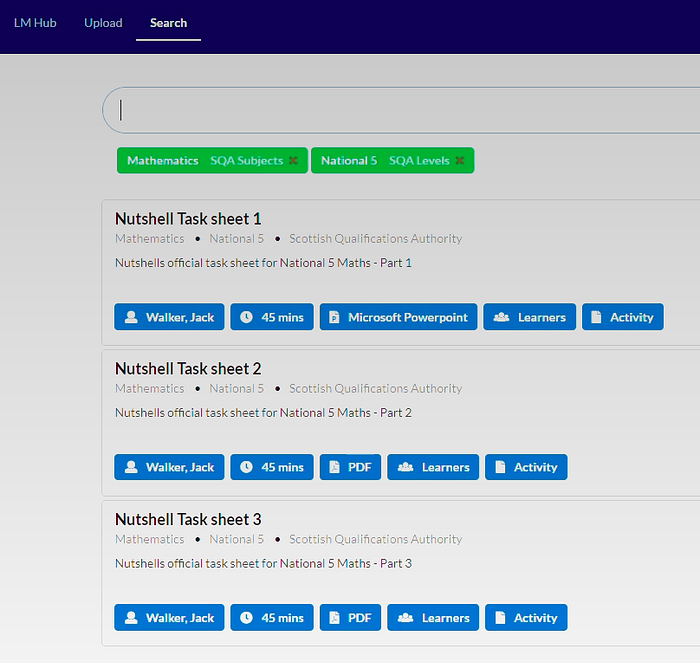Image resolution: width=700 pixels, height=663 pixels.
Task: Click the clock icon on Task sheet 3
Action: click(x=246, y=617)
